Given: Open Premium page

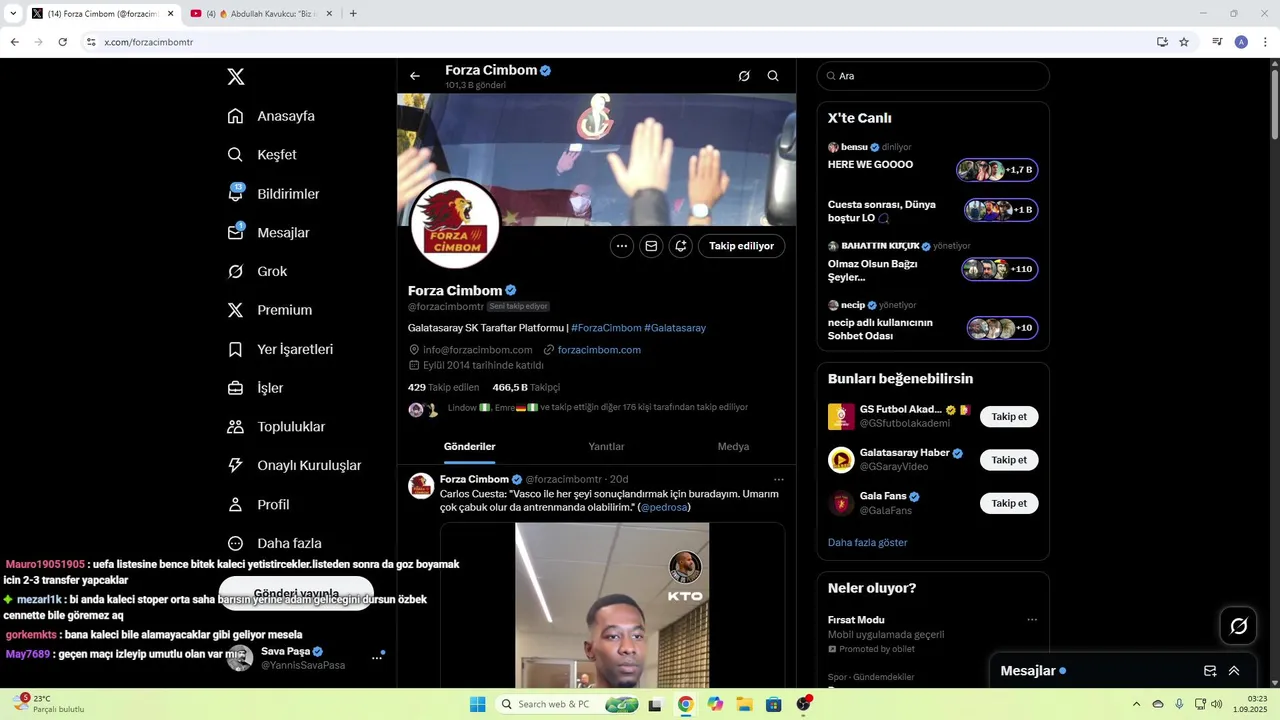Looking at the screenshot, I should coord(269,310).
